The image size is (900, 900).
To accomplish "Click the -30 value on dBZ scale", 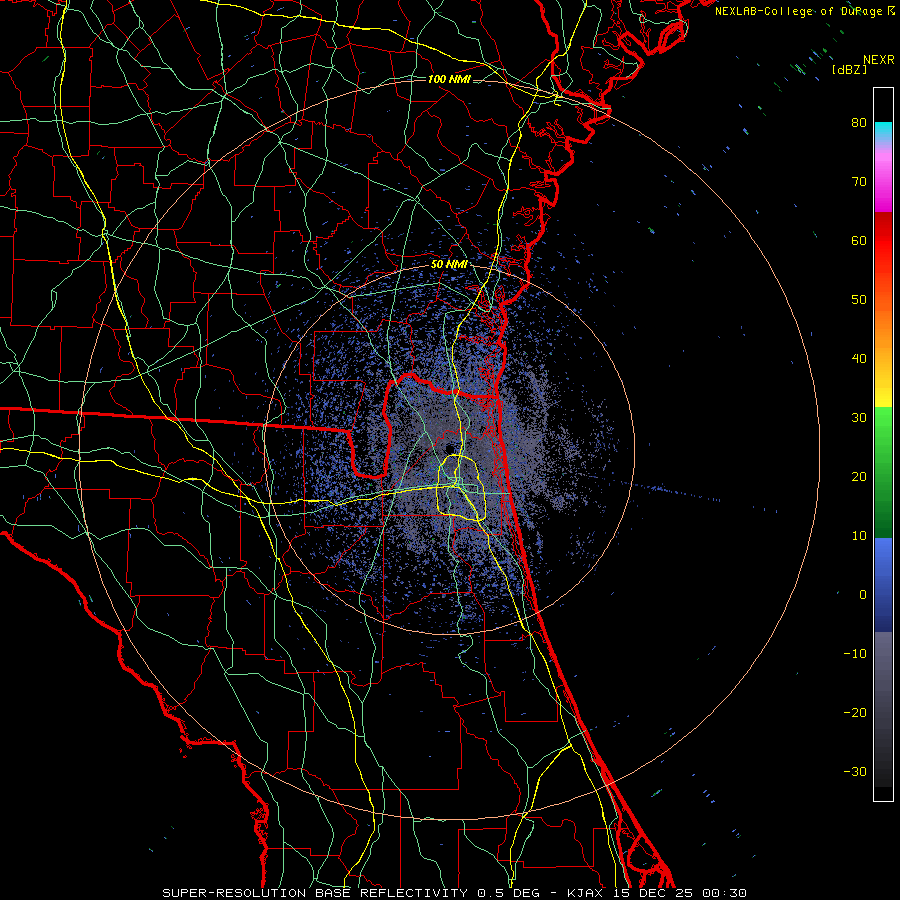I will [855, 771].
